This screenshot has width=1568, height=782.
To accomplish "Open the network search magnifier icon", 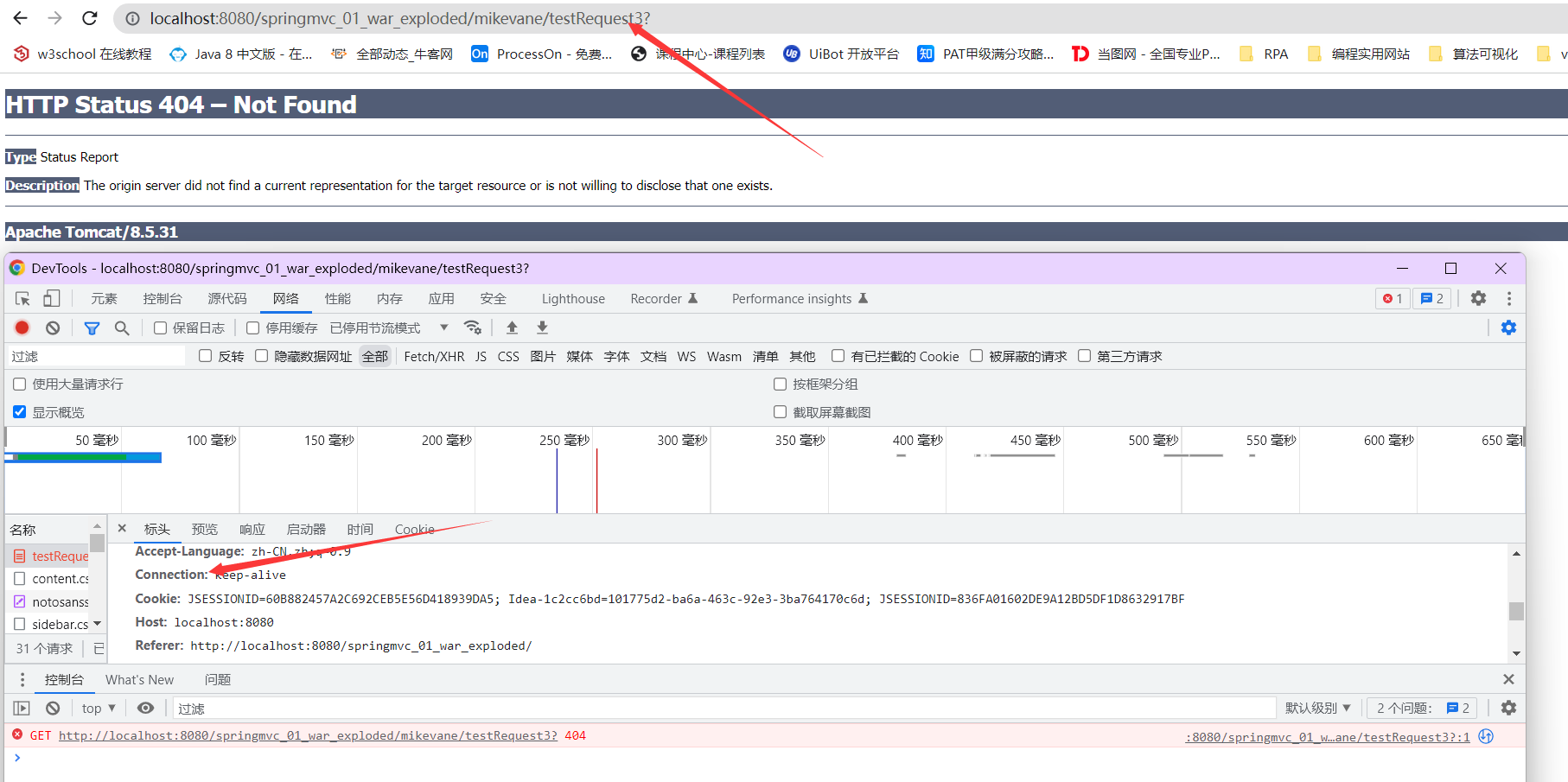I will tap(122, 327).
